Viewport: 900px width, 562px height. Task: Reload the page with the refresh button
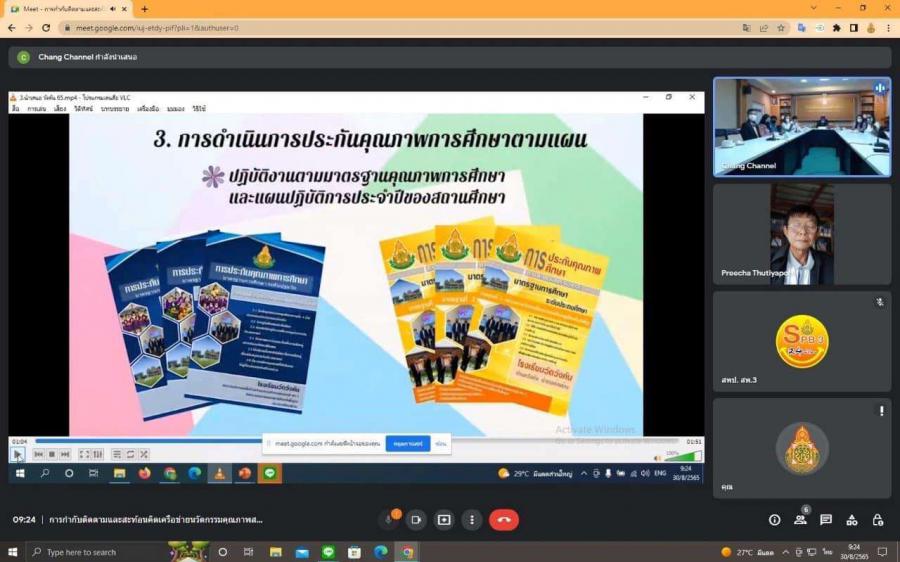pos(45,28)
